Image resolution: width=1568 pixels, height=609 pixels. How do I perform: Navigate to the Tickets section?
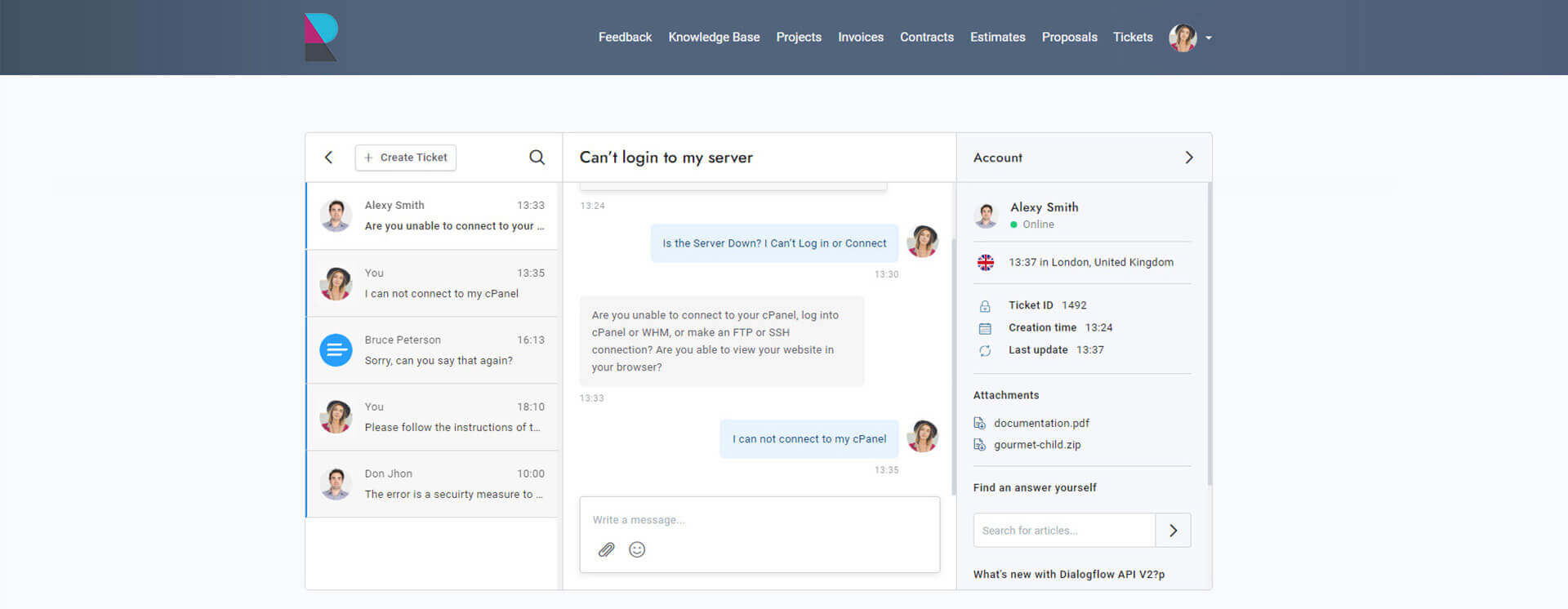(x=1132, y=38)
